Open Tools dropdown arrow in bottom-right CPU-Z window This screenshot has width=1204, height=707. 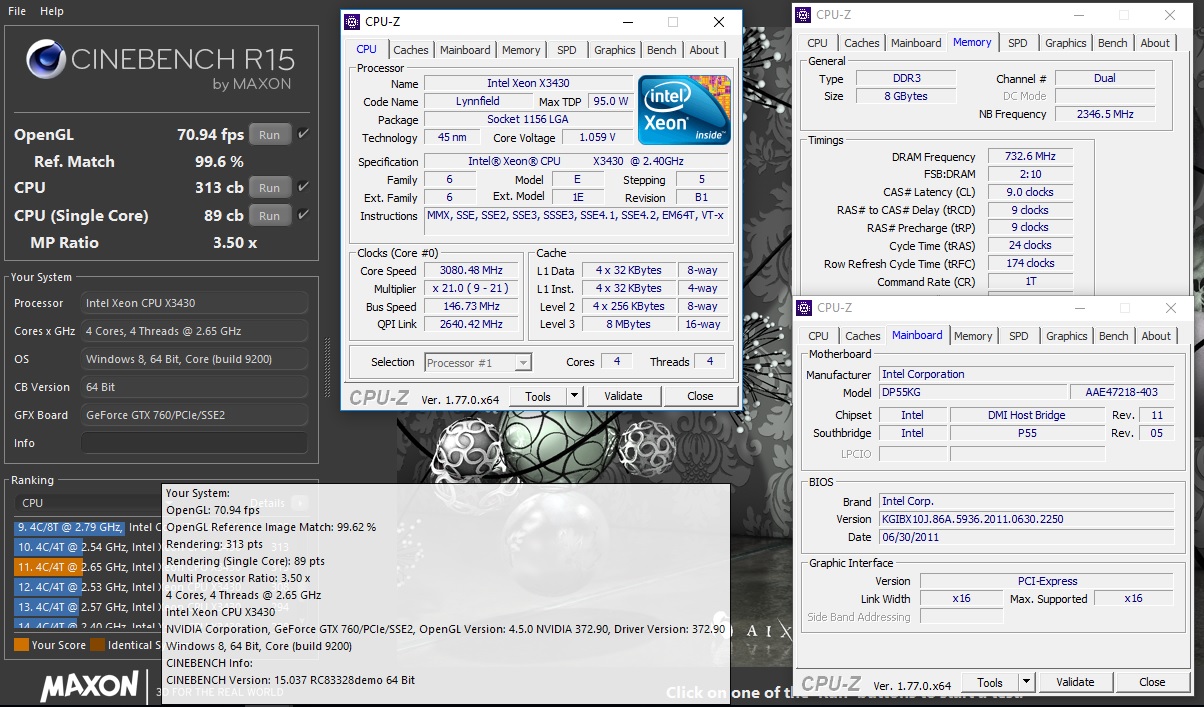(1026, 682)
